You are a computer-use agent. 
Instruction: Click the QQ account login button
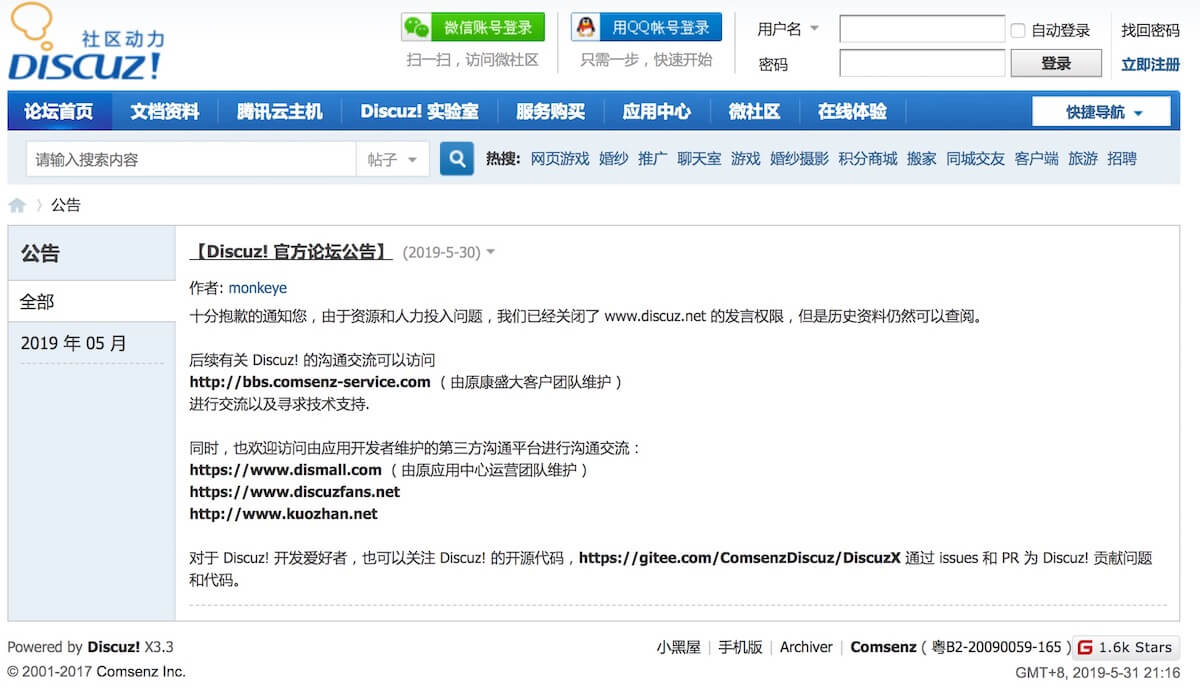pos(646,27)
